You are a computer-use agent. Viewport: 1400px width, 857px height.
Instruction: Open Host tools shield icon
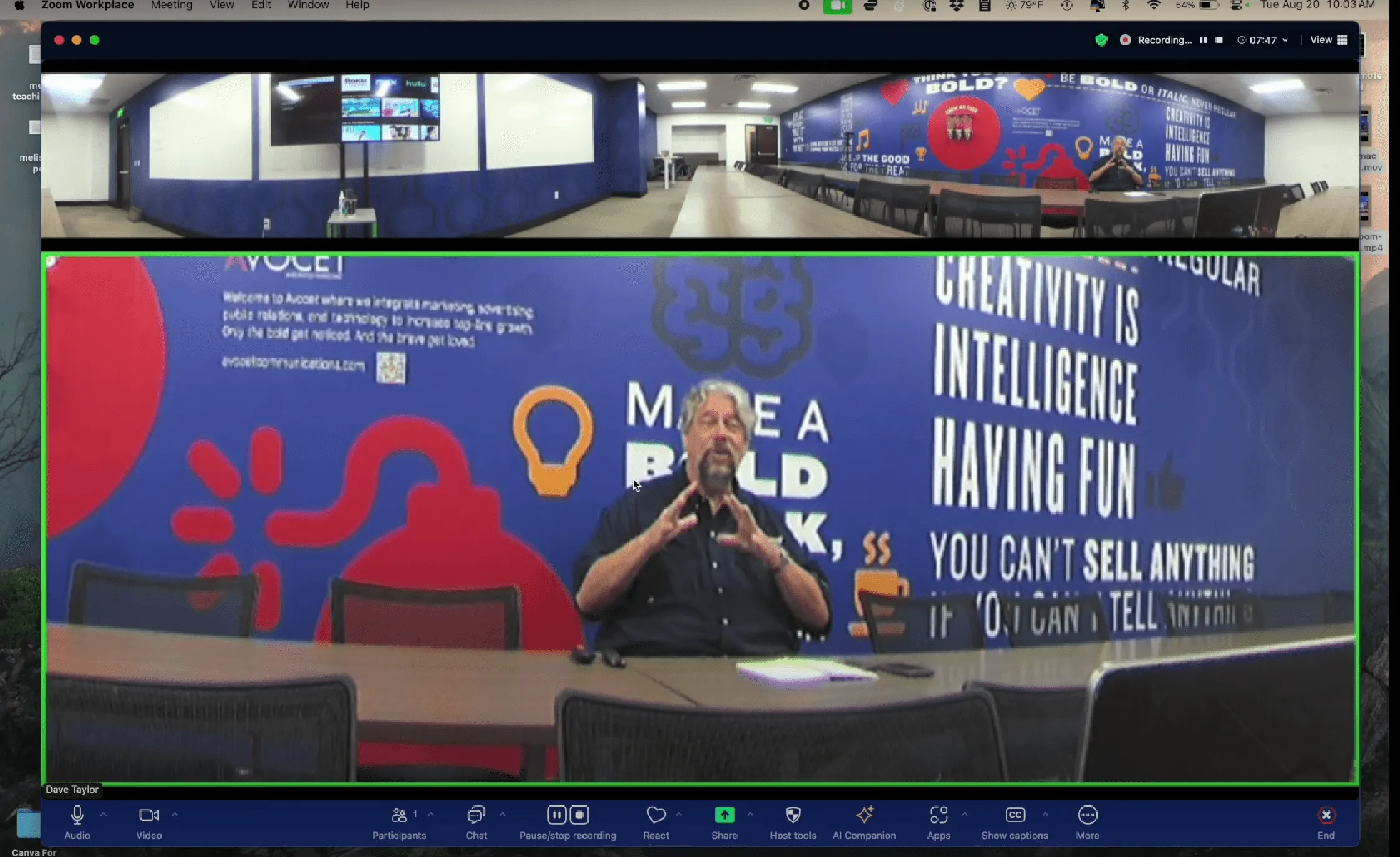click(x=793, y=815)
